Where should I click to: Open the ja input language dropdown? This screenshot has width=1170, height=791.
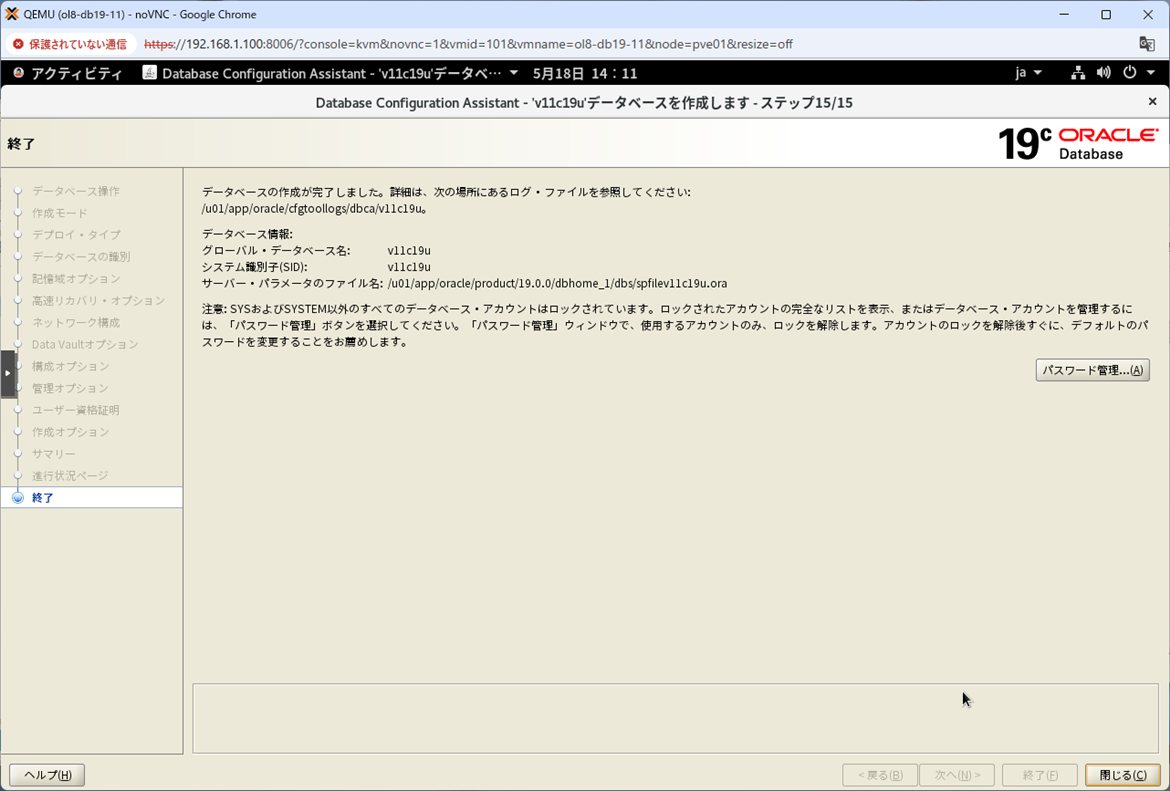1029,73
